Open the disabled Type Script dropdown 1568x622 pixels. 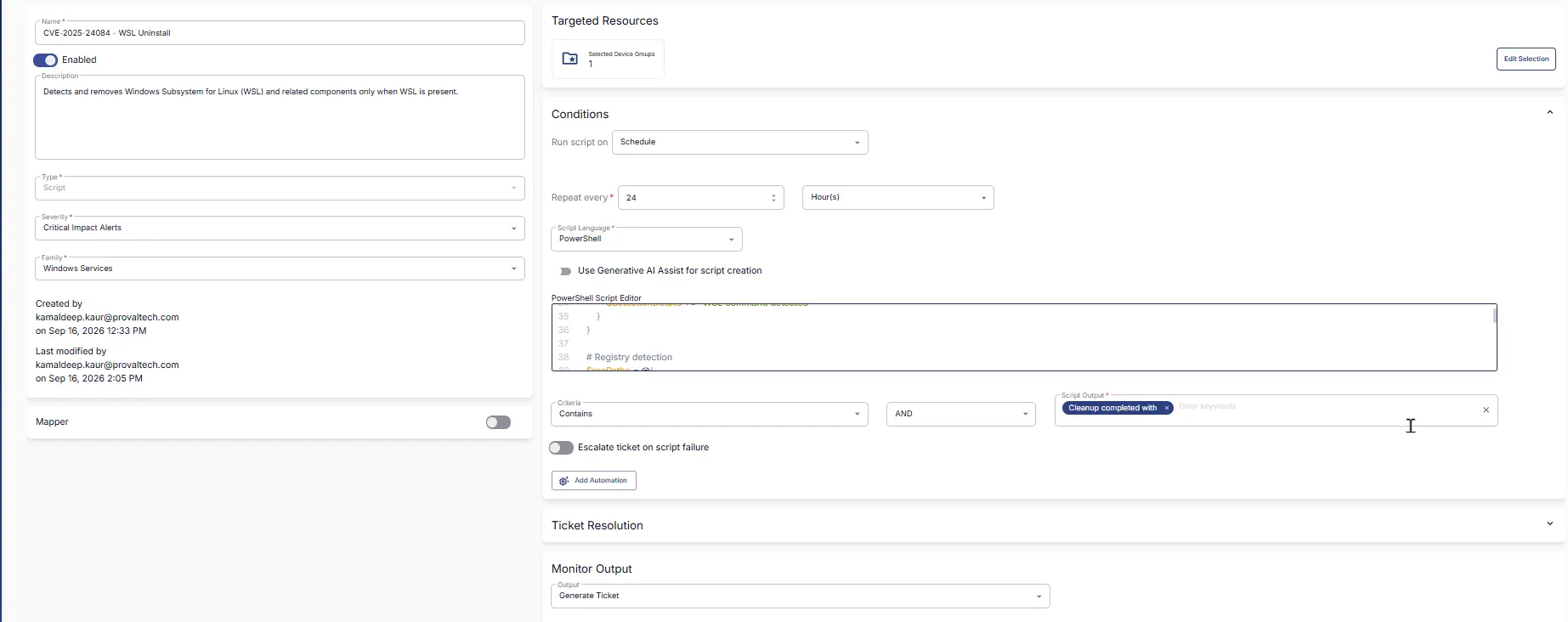(x=280, y=188)
